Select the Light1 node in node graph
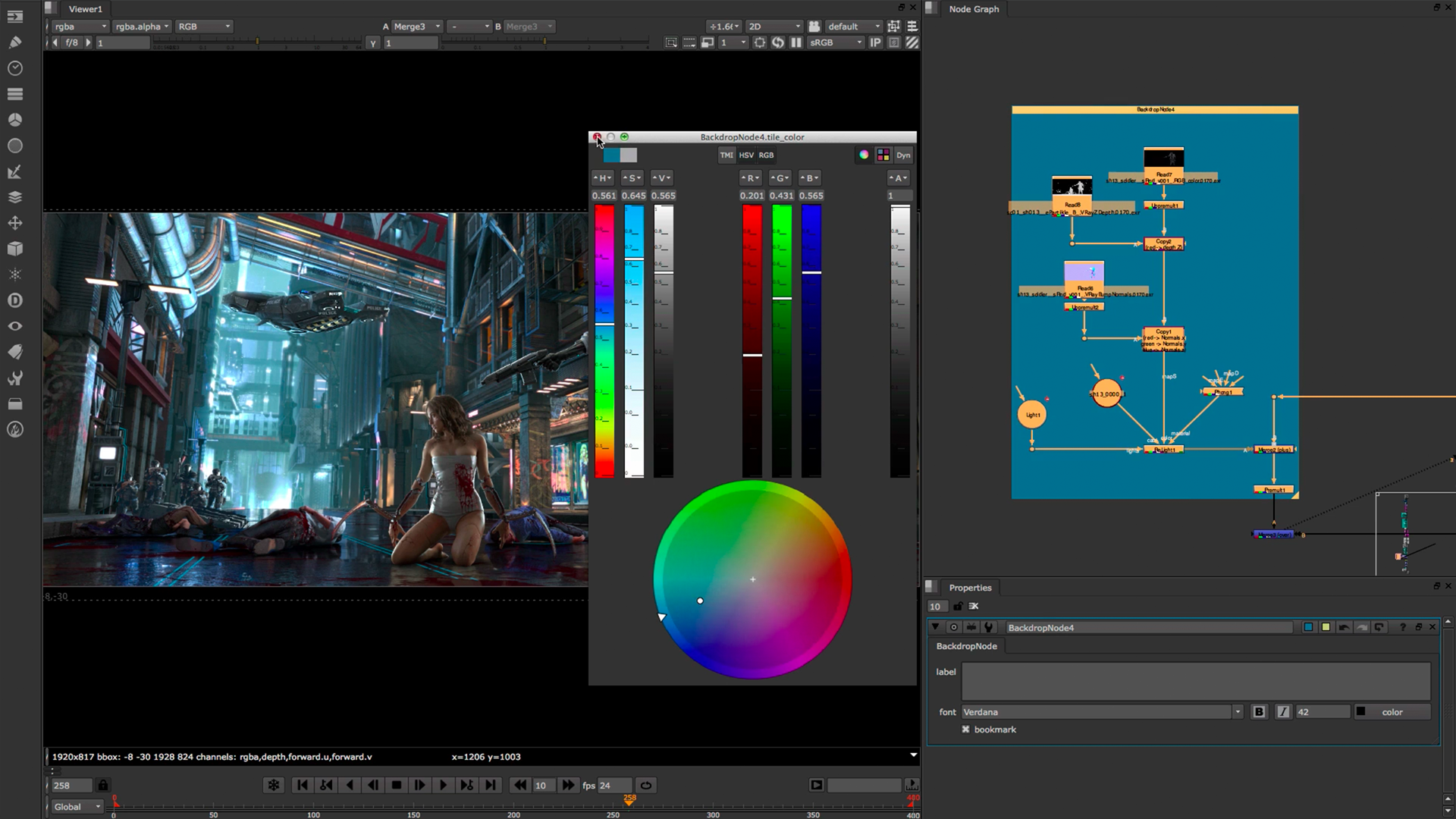 [x=1032, y=414]
